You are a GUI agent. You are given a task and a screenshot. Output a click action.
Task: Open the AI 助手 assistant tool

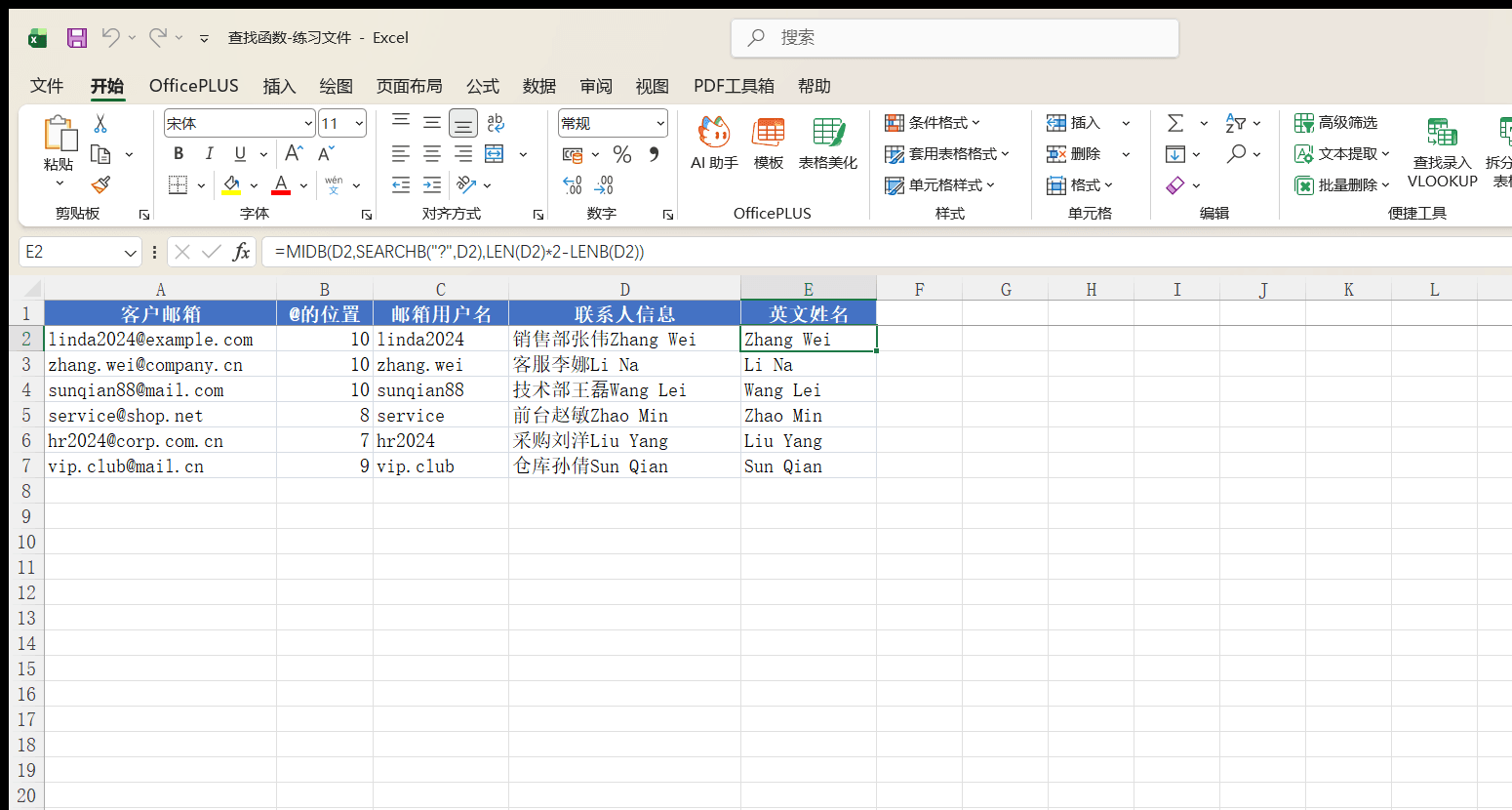(x=714, y=142)
